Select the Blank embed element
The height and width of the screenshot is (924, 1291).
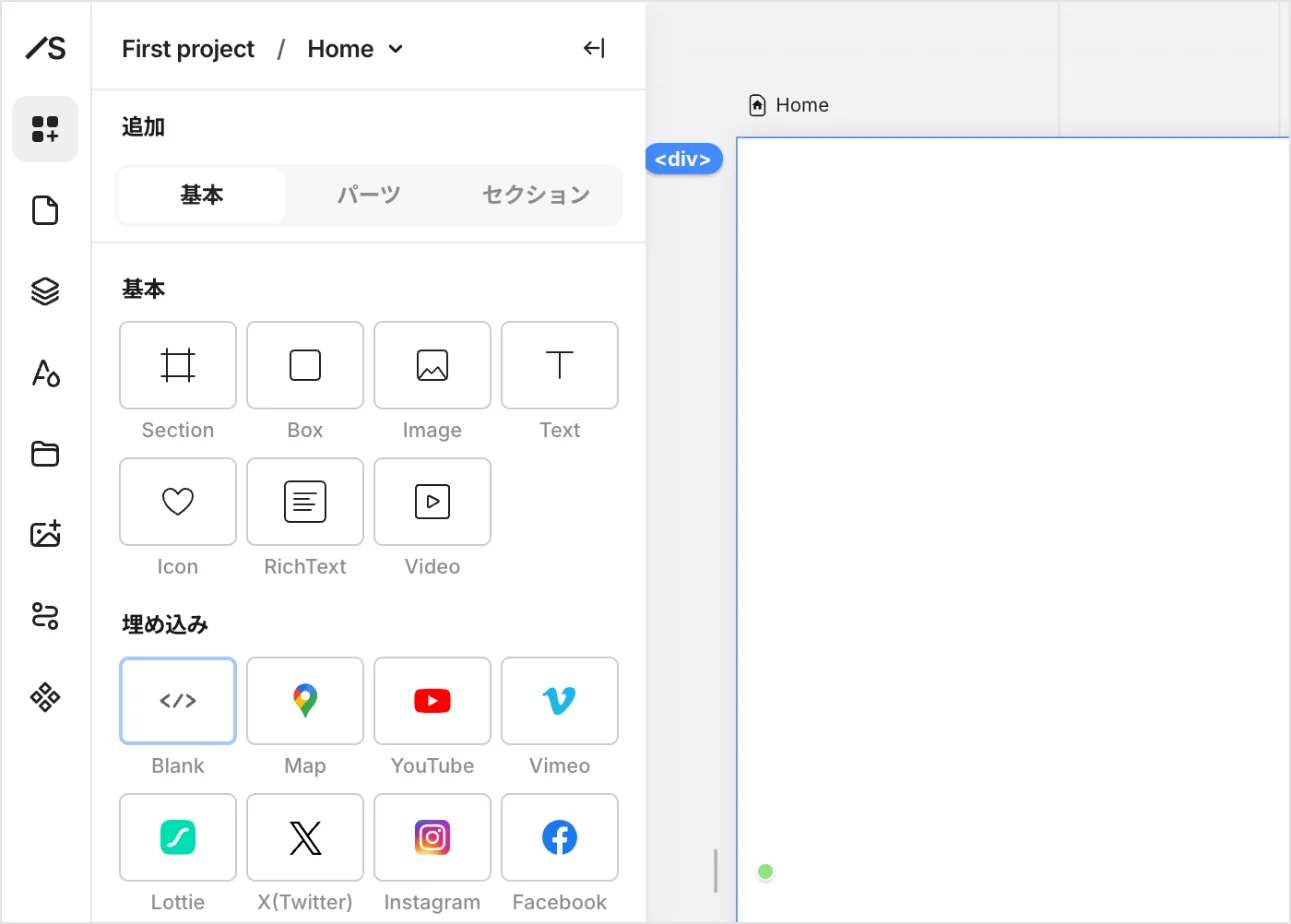click(x=178, y=701)
